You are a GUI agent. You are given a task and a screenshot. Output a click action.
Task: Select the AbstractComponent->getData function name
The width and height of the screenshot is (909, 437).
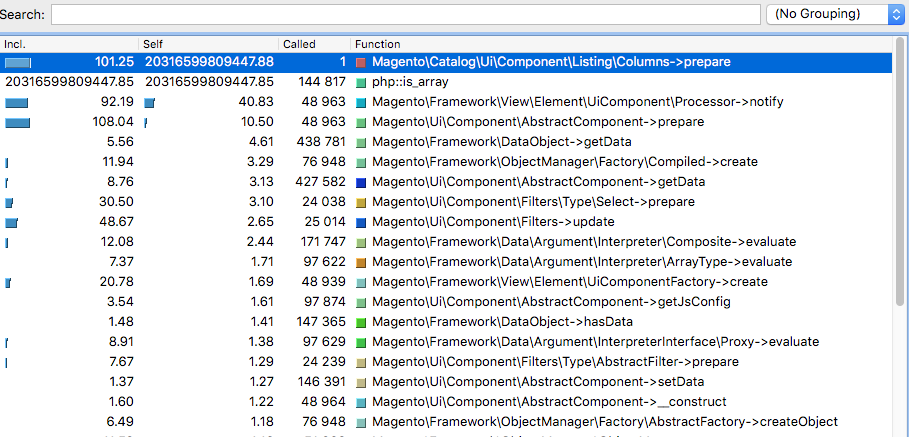(539, 182)
